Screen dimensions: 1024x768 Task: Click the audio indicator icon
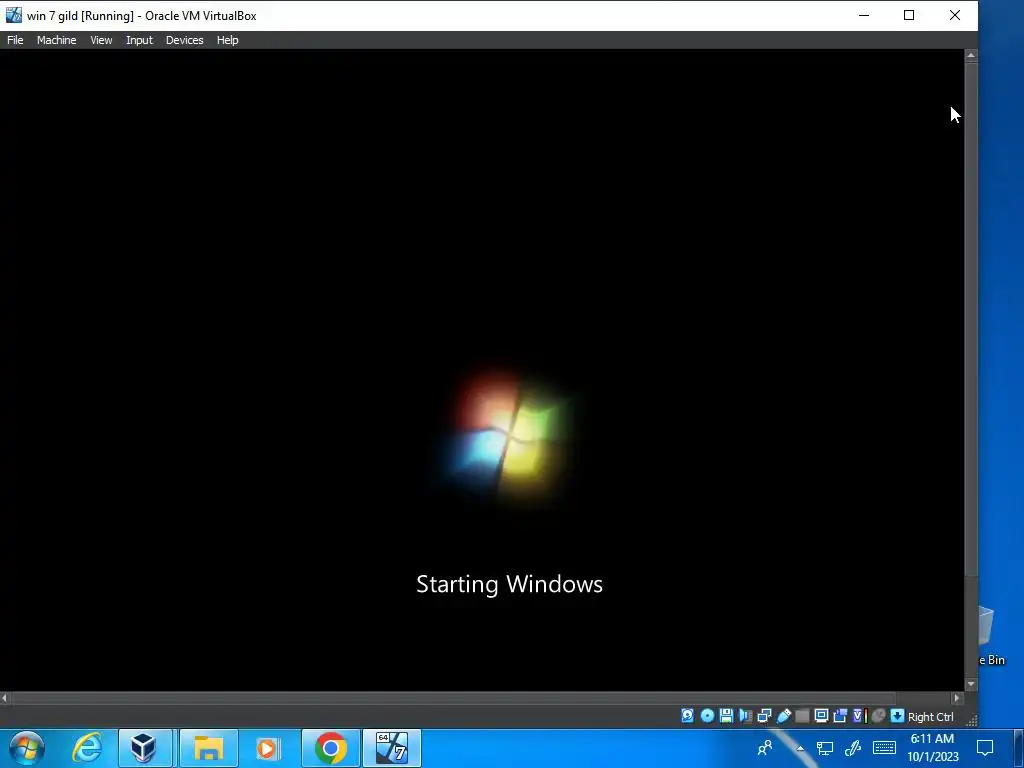pos(745,716)
